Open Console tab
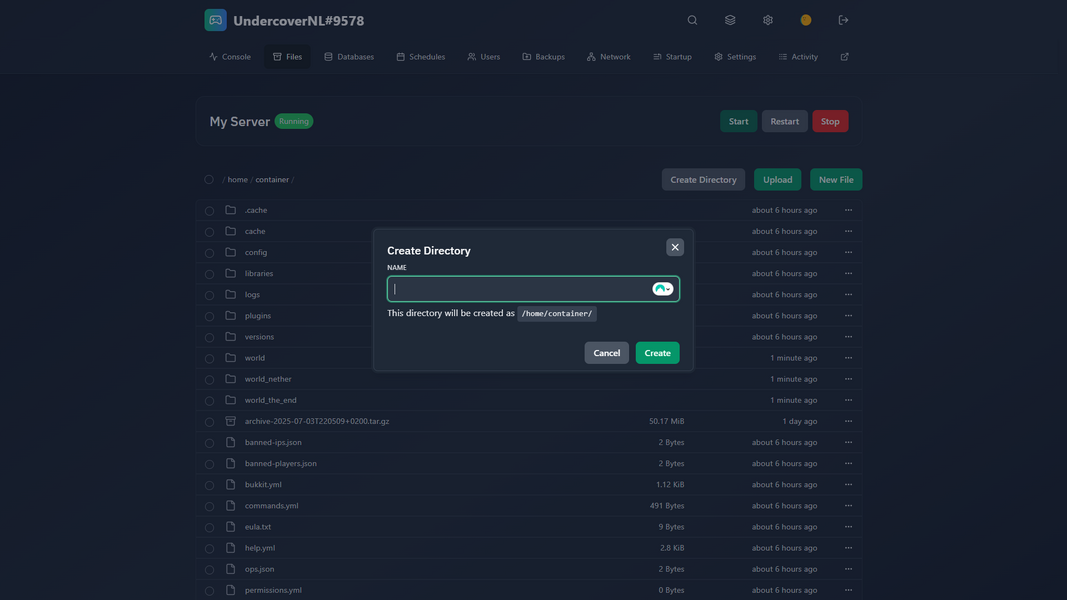 (230, 56)
